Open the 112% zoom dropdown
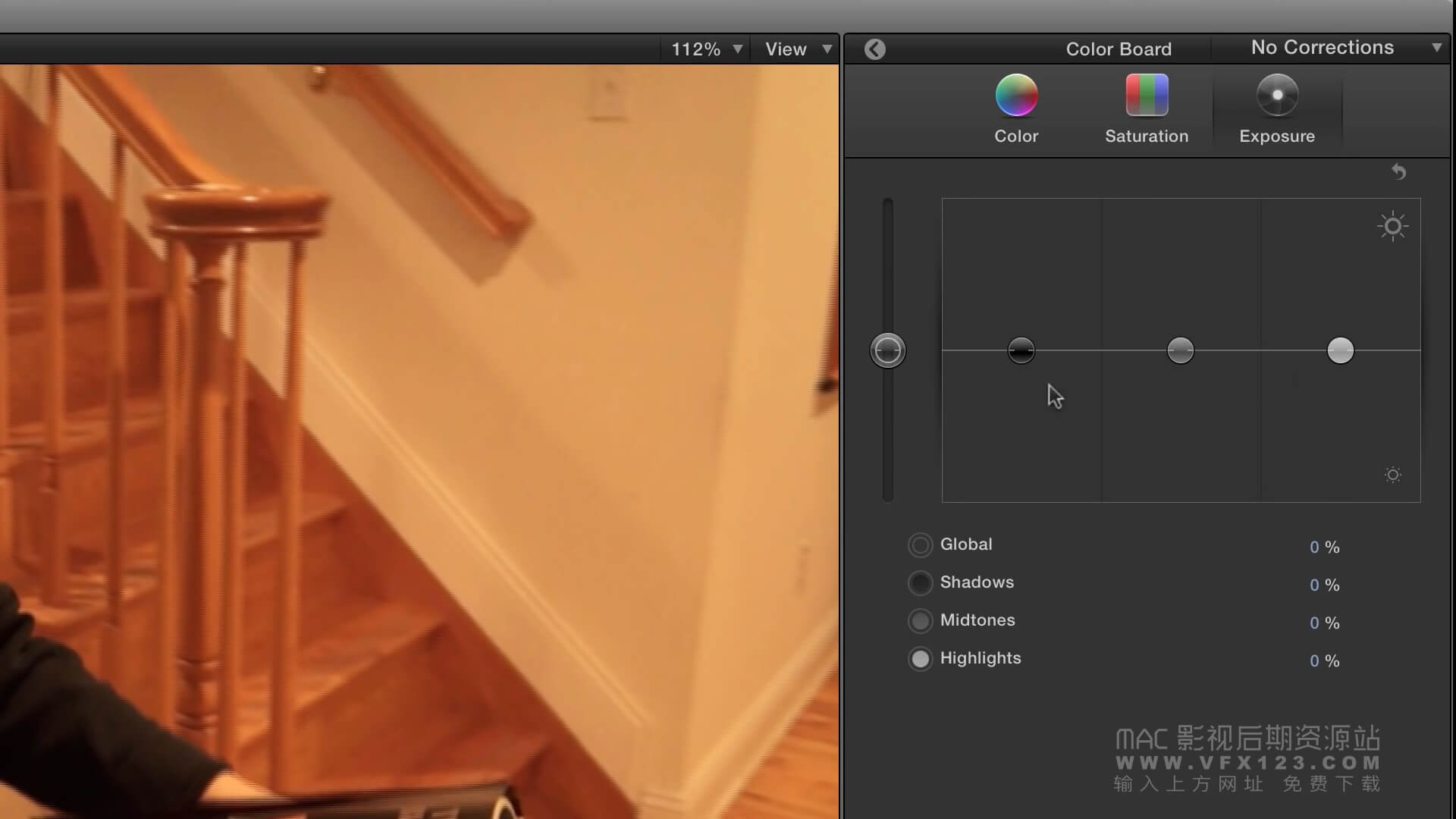 [707, 49]
